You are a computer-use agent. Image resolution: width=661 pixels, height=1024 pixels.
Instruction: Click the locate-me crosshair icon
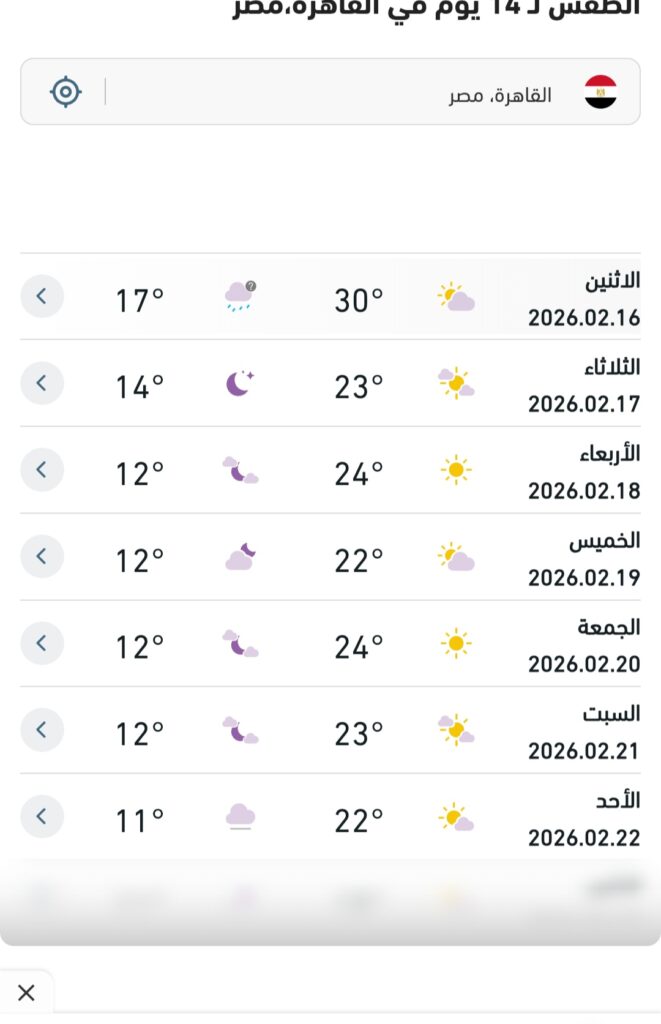click(x=66, y=92)
